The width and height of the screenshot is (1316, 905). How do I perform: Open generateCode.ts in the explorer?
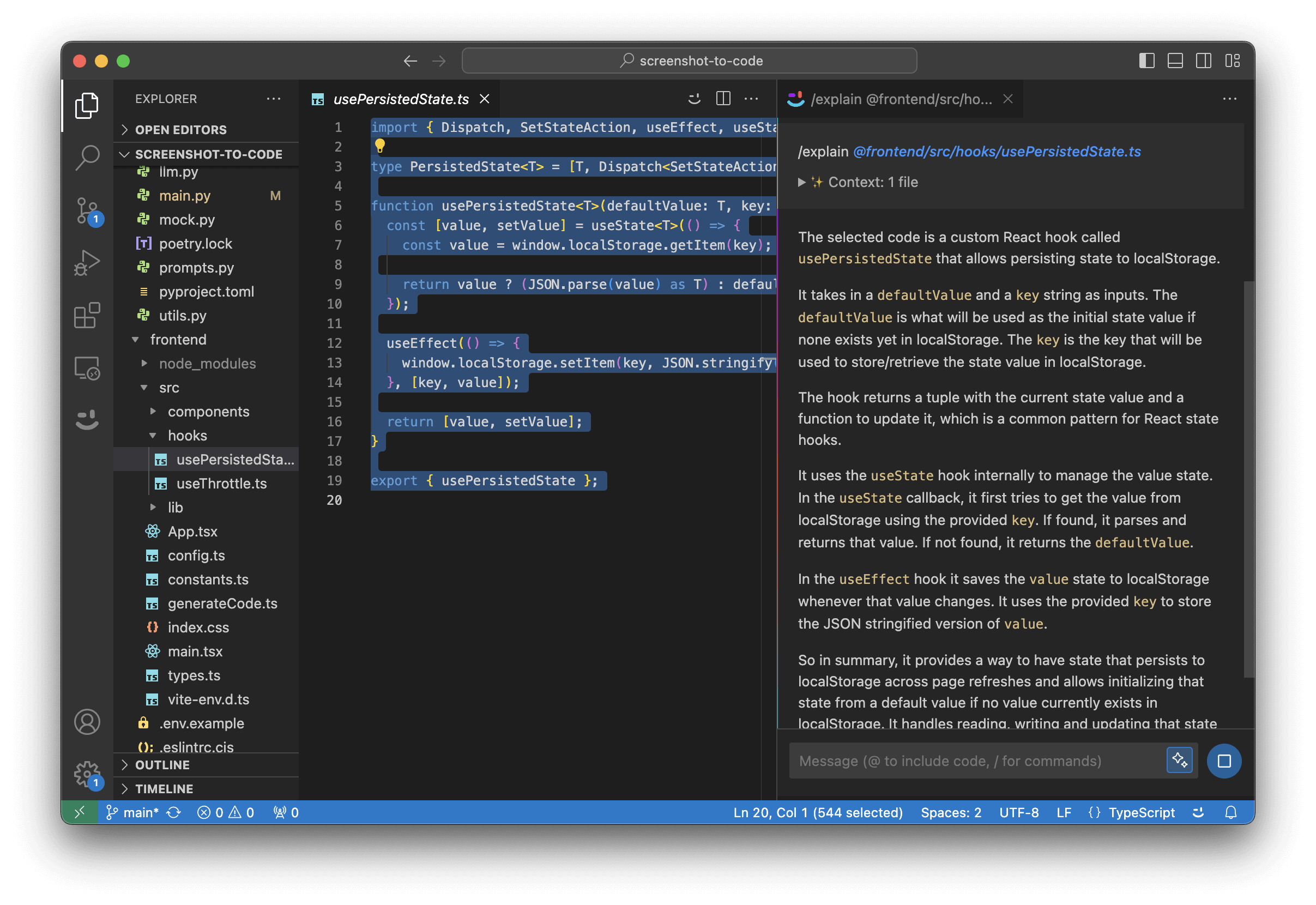(x=207, y=604)
